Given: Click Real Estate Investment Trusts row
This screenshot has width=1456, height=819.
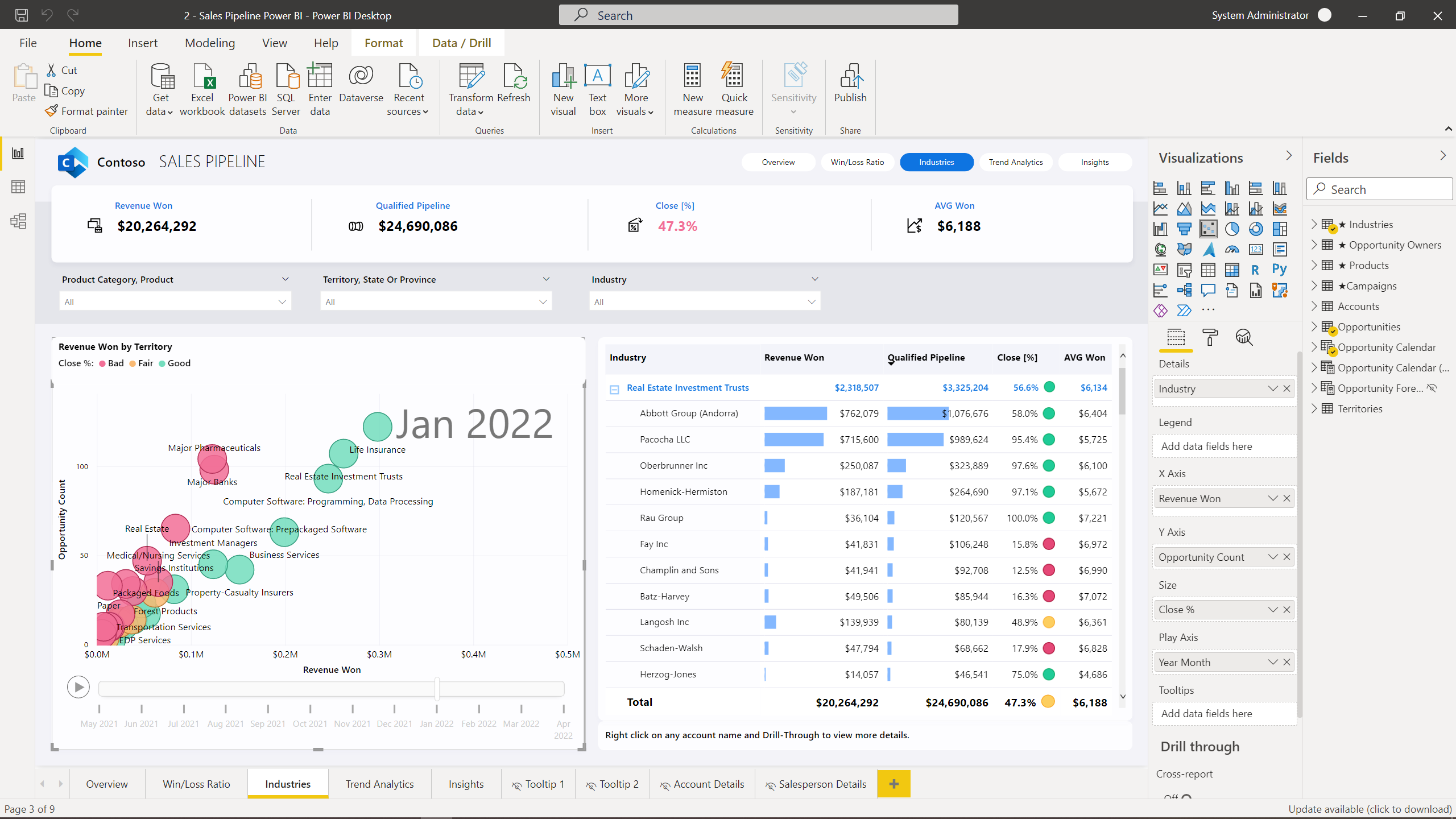Looking at the screenshot, I should pyautogui.click(x=688, y=387).
